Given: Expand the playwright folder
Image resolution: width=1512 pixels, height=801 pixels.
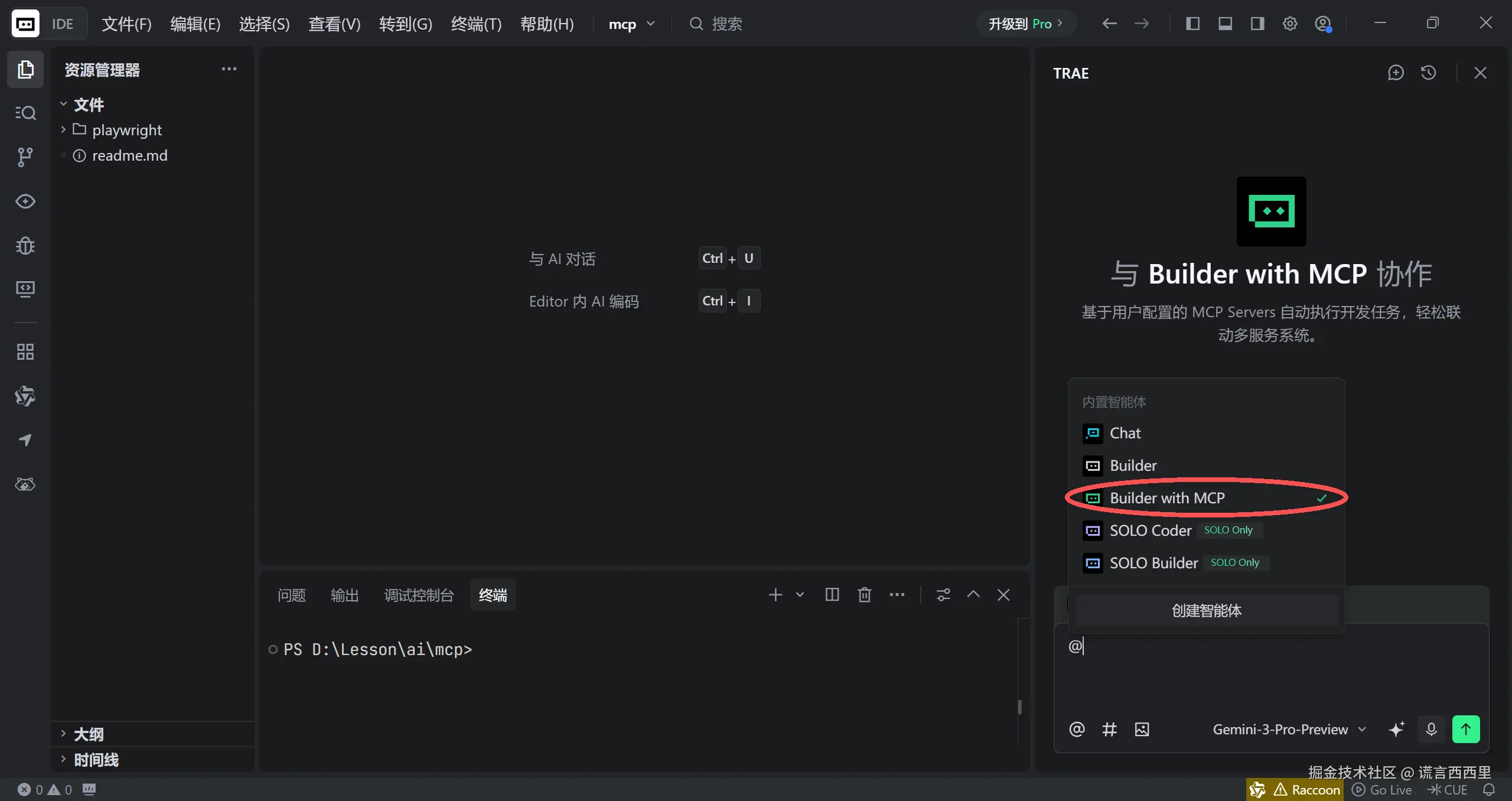Looking at the screenshot, I should tap(126, 130).
